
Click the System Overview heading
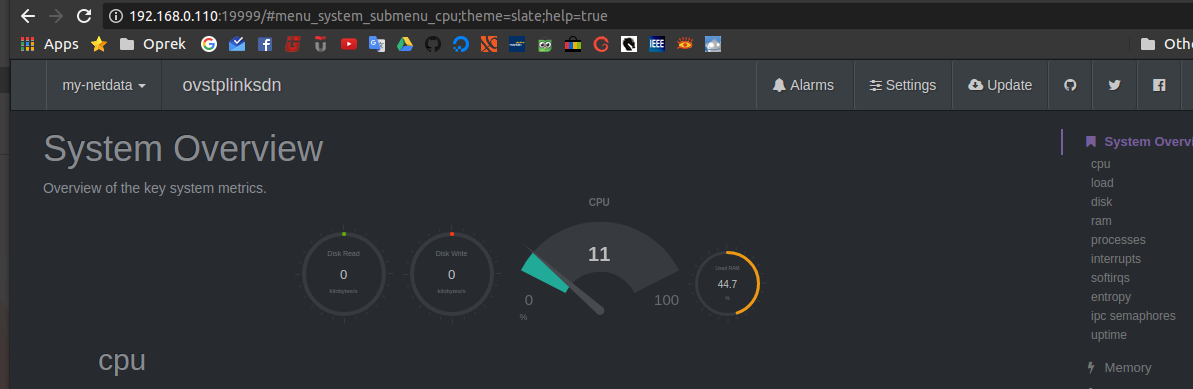point(183,148)
